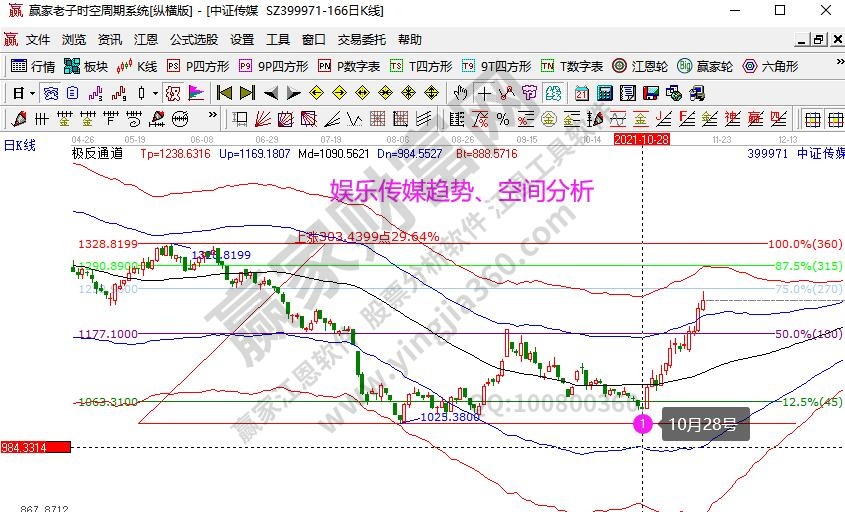This screenshot has width=845, height=512.
Task: Select the circled 金 golden ratio tool
Action: click(x=549, y=119)
